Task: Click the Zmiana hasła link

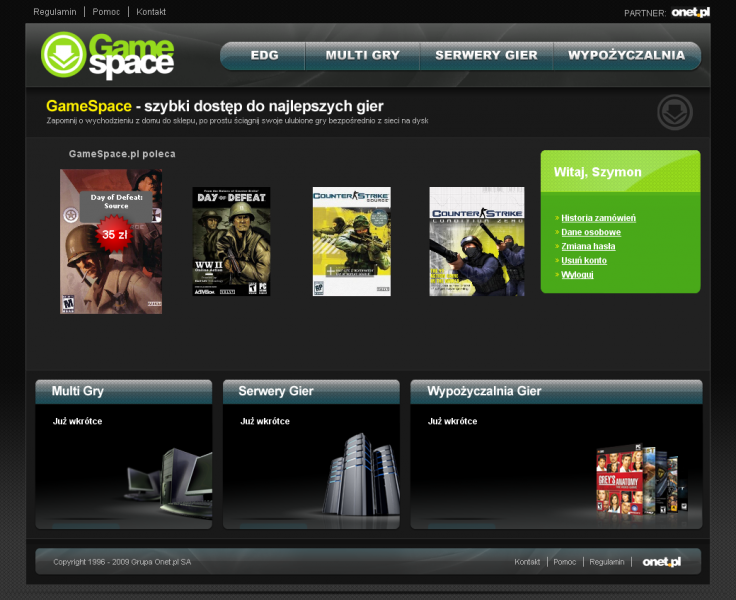Action: 590,246
